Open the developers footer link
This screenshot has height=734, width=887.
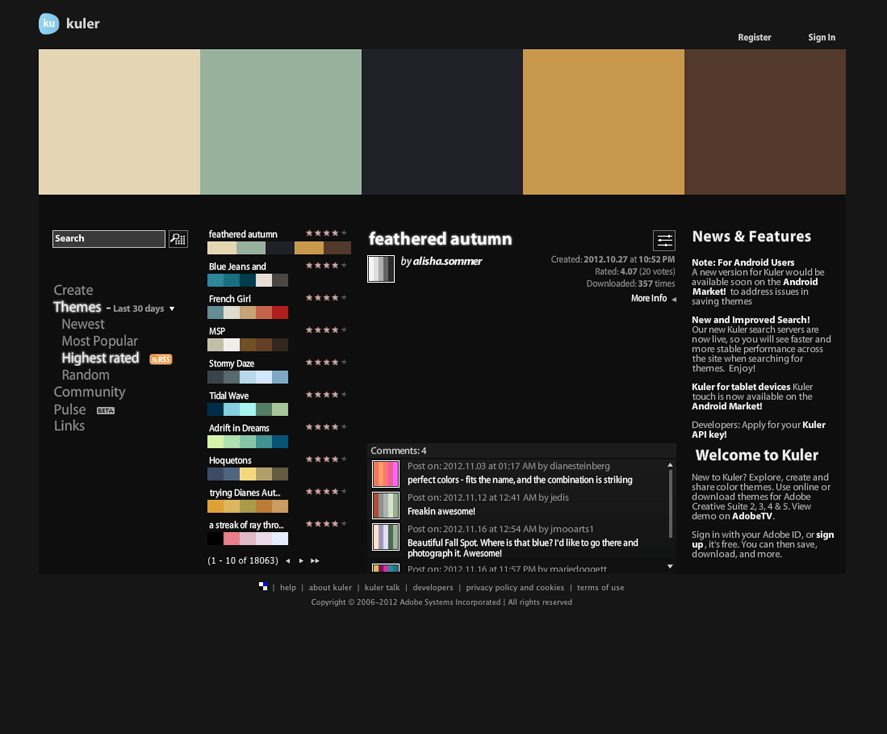433,588
